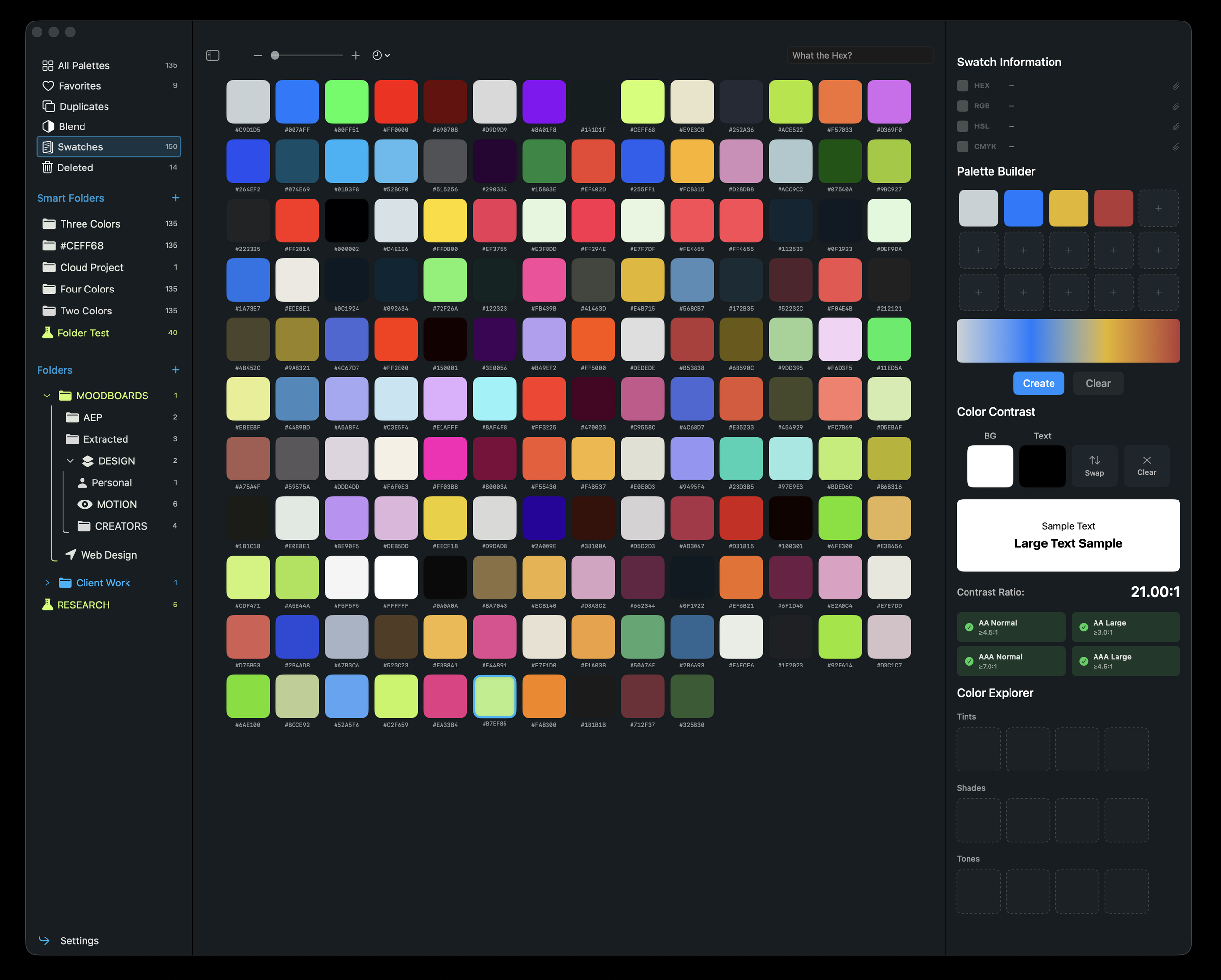Expand the Client Work folder
This screenshot has height=980, width=1221.
coord(47,583)
